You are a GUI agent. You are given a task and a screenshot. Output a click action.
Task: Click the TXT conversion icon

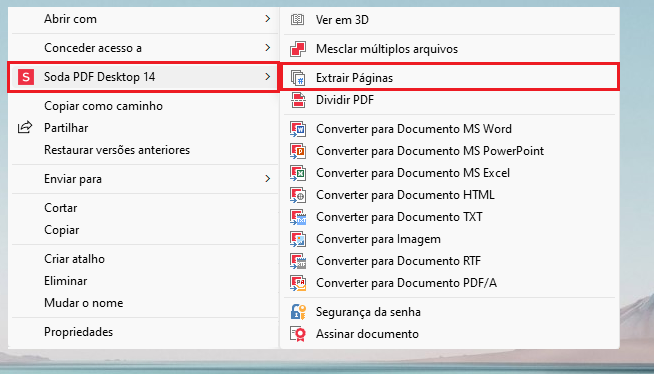coord(298,217)
